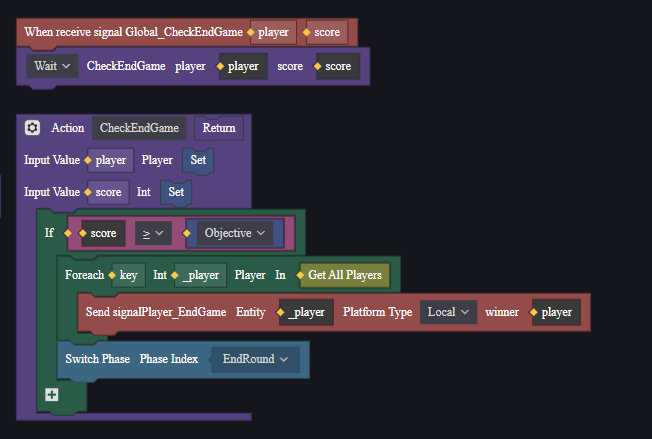
Task: Select the score parameter in the signal header
Action: (327, 32)
